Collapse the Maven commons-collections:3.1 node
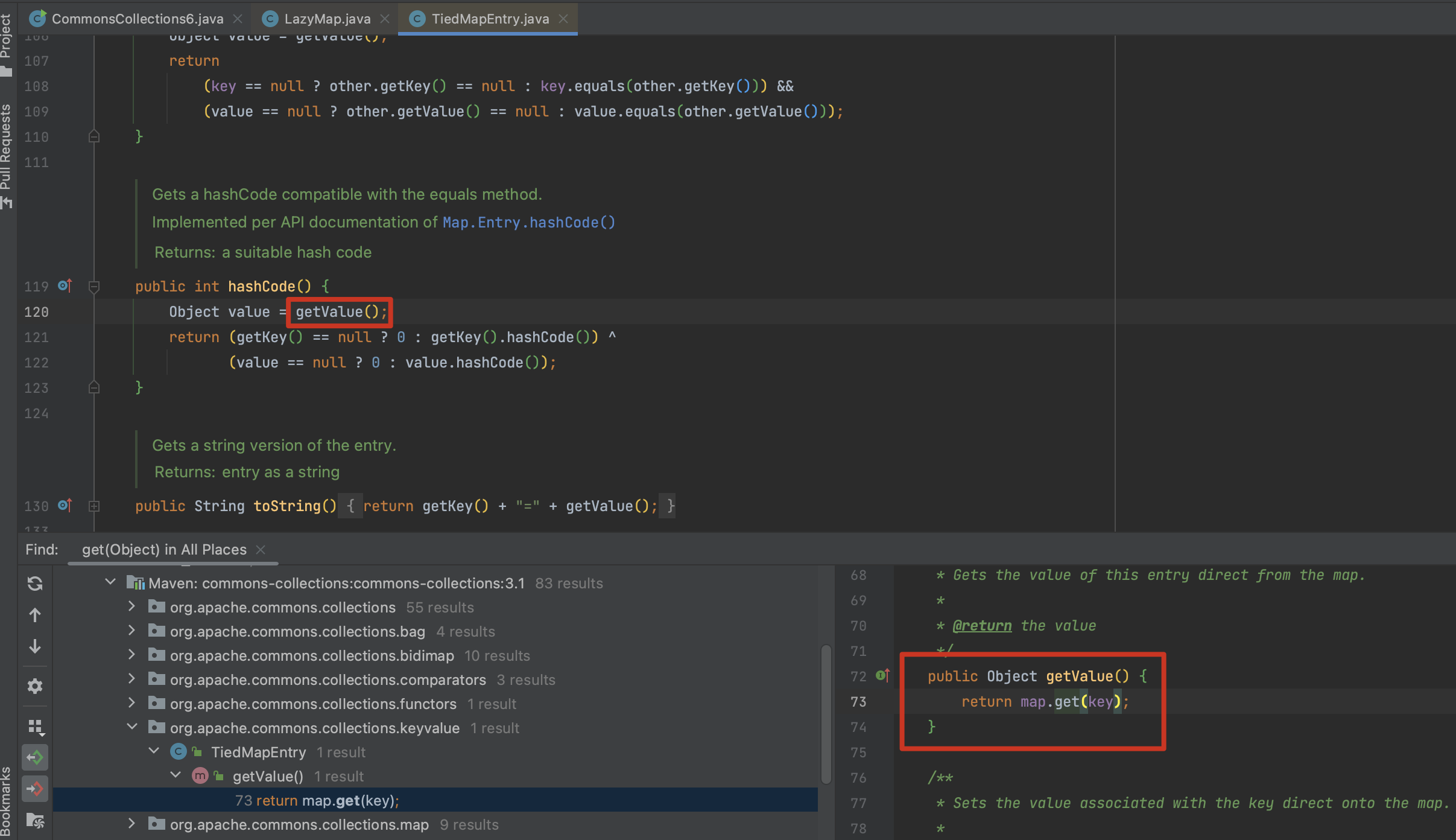Screen dimensions: 1456x840 point(110,582)
